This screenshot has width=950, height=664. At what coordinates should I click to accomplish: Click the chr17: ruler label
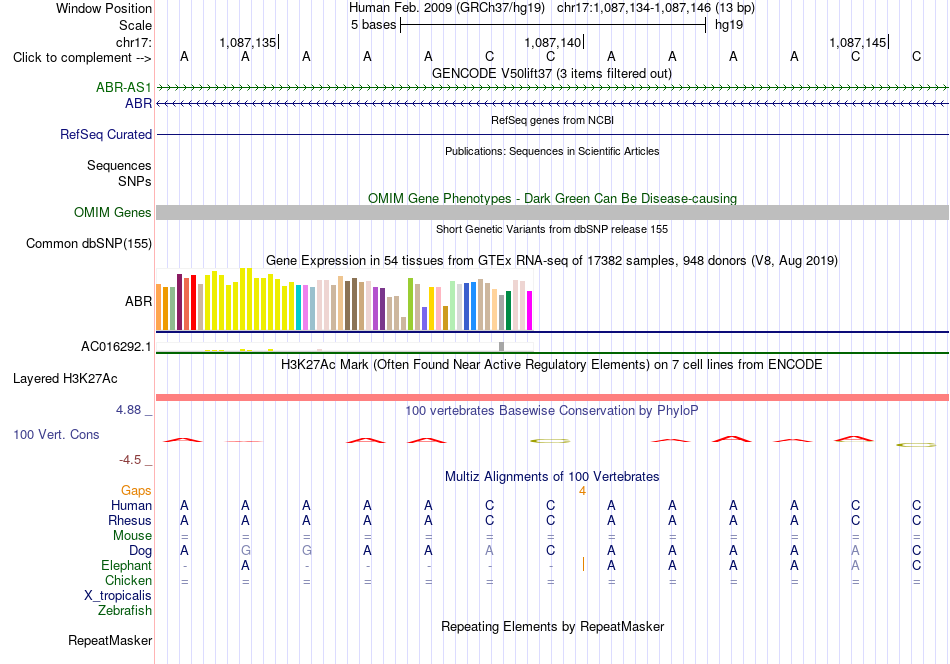click(134, 42)
